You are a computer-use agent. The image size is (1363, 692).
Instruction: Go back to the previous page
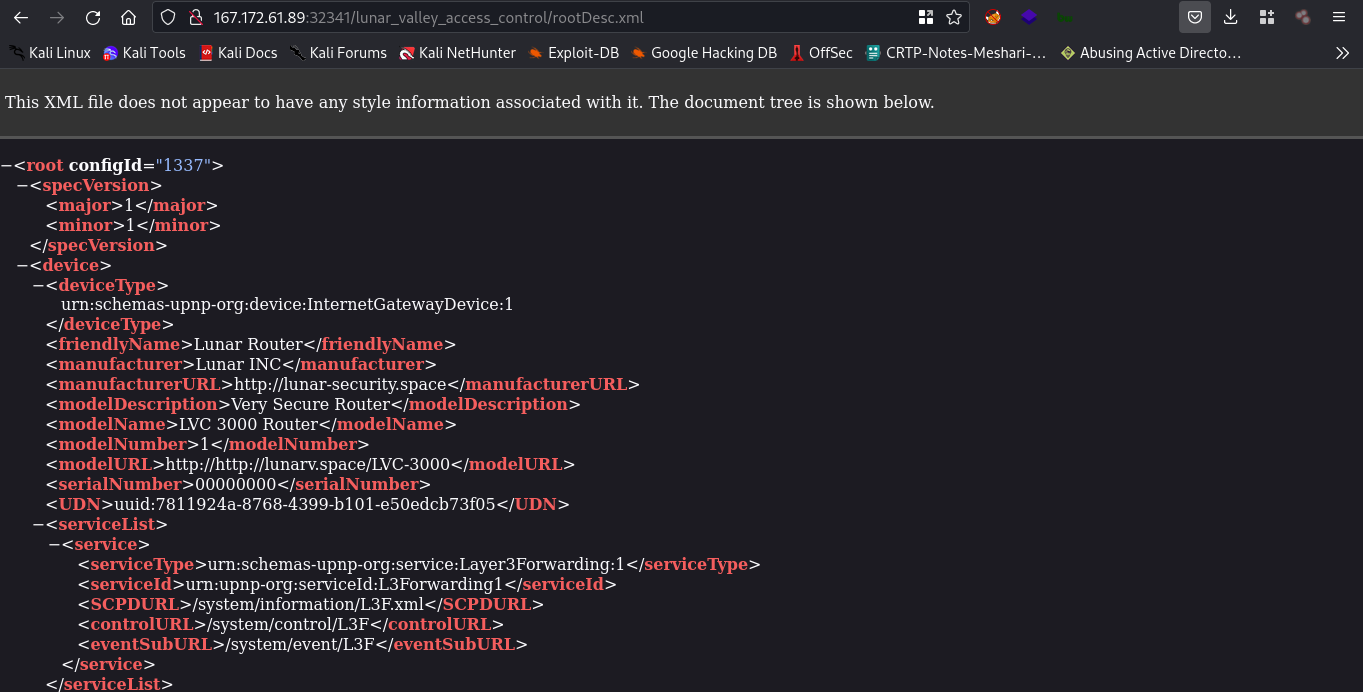coord(20,17)
